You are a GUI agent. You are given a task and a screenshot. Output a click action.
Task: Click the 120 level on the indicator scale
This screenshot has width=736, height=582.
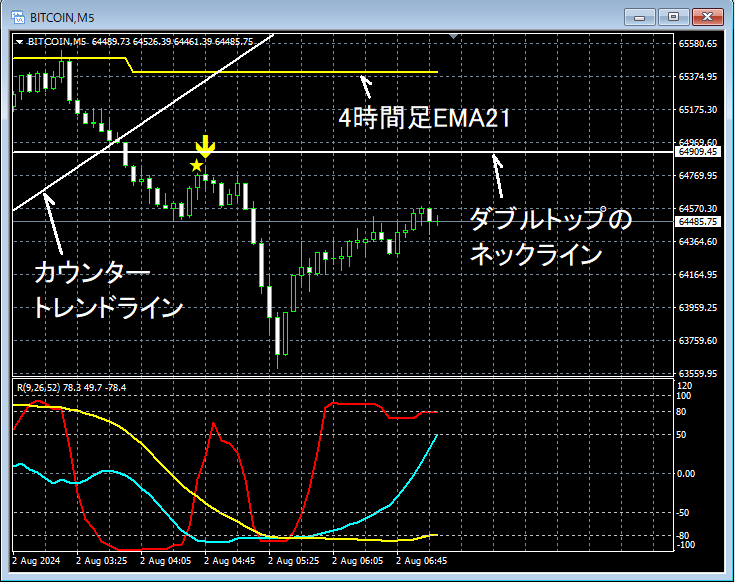click(x=684, y=386)
